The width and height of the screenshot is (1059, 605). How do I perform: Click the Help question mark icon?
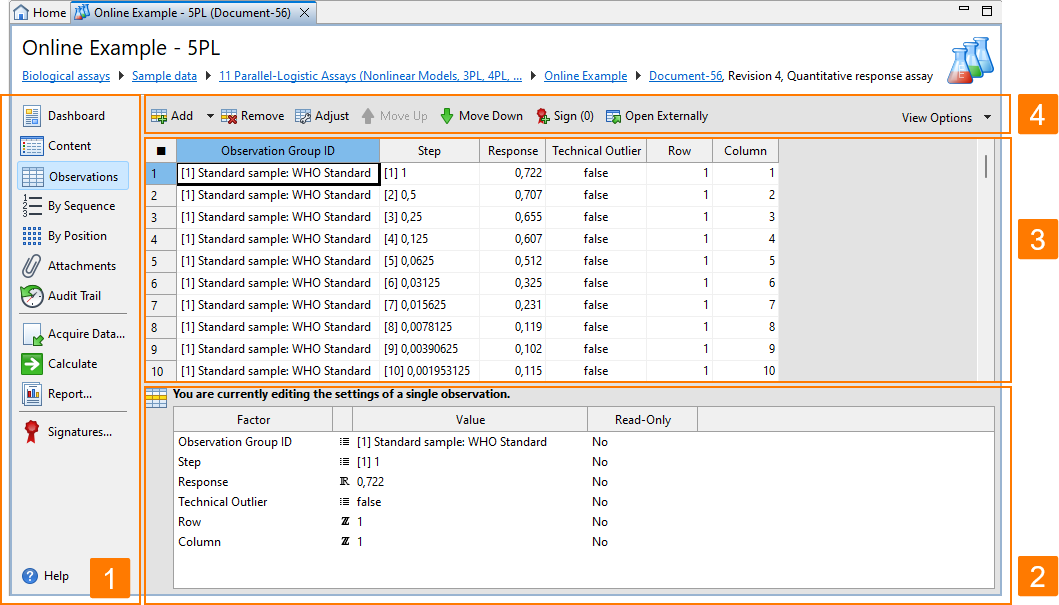tap(30, 576)
